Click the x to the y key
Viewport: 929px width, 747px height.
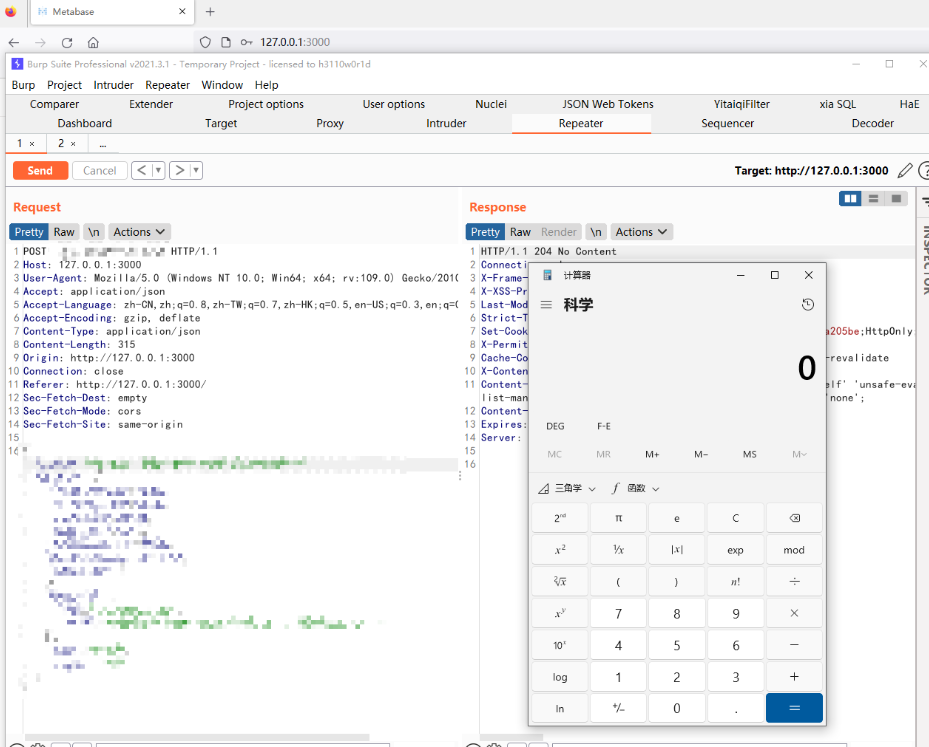[x=560, y=614]
